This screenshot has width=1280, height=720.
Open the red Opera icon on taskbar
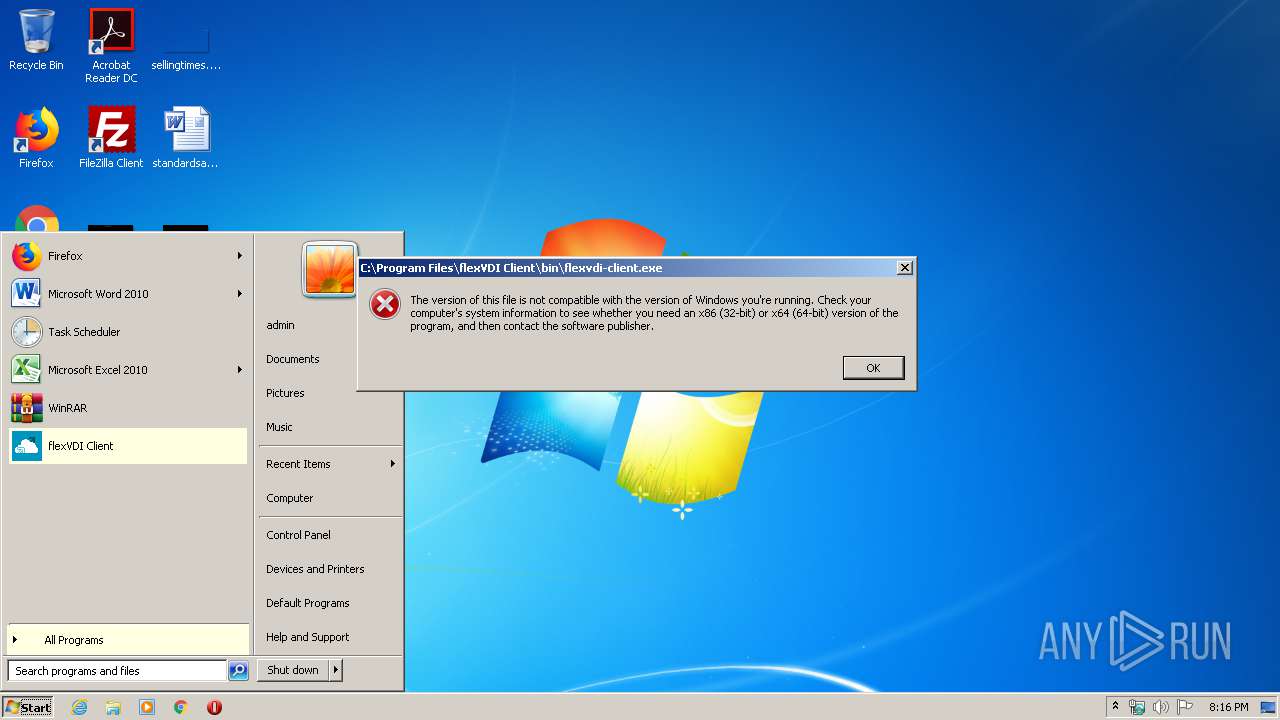pyautogui.click(x=214, y=707)
